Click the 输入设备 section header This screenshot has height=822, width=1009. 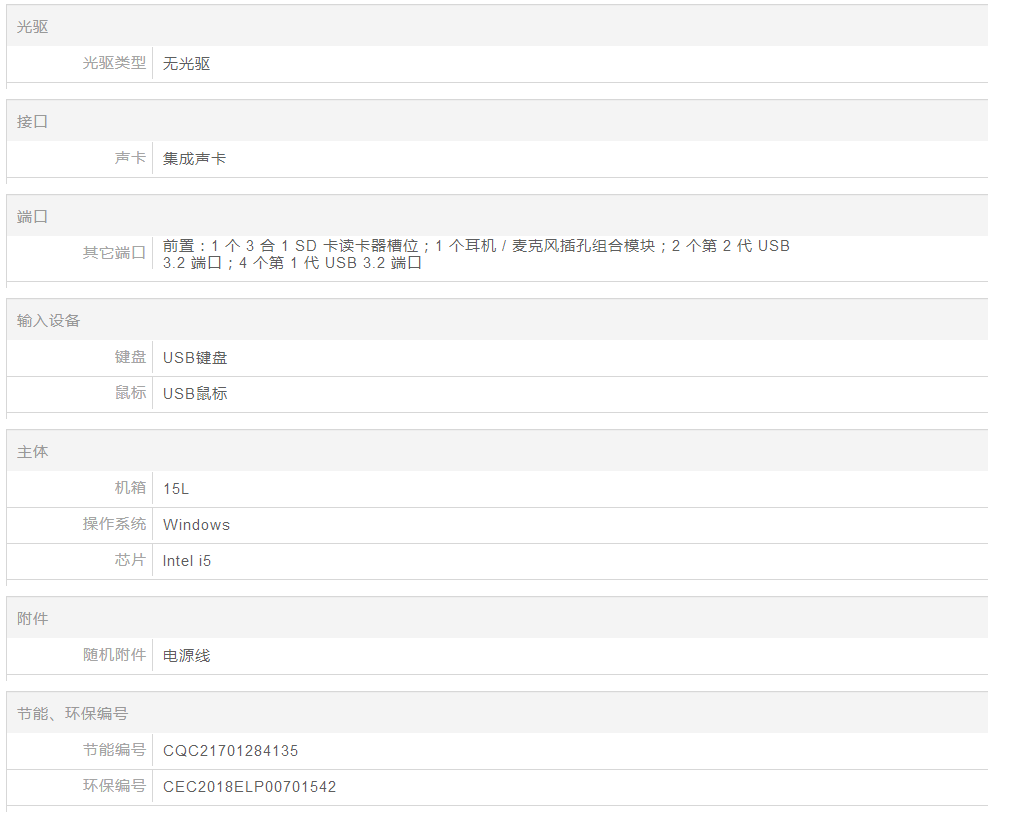(x=49, y=322)
